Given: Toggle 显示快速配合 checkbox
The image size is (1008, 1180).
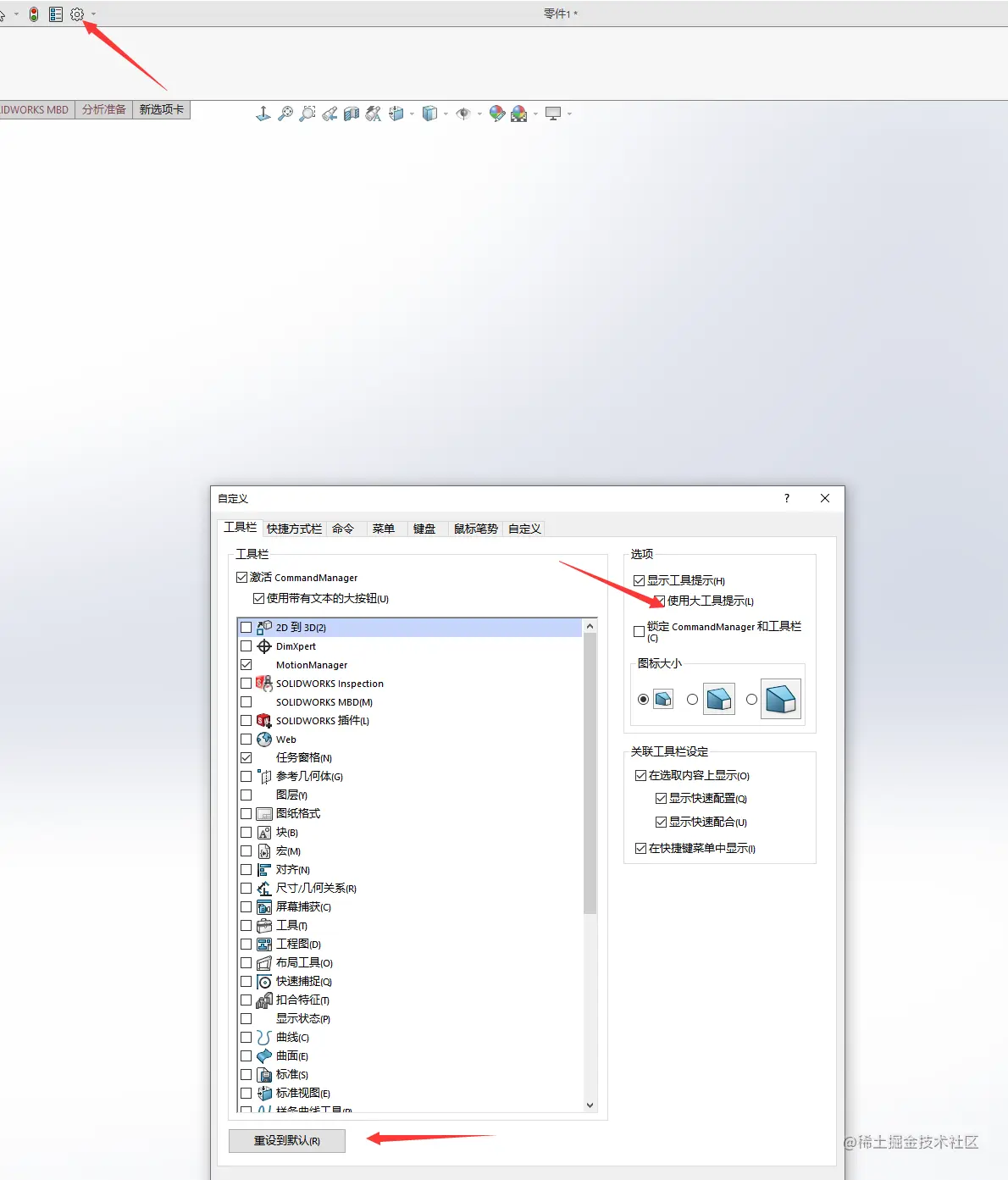Looking at the screenshot, I should (662, 823).
